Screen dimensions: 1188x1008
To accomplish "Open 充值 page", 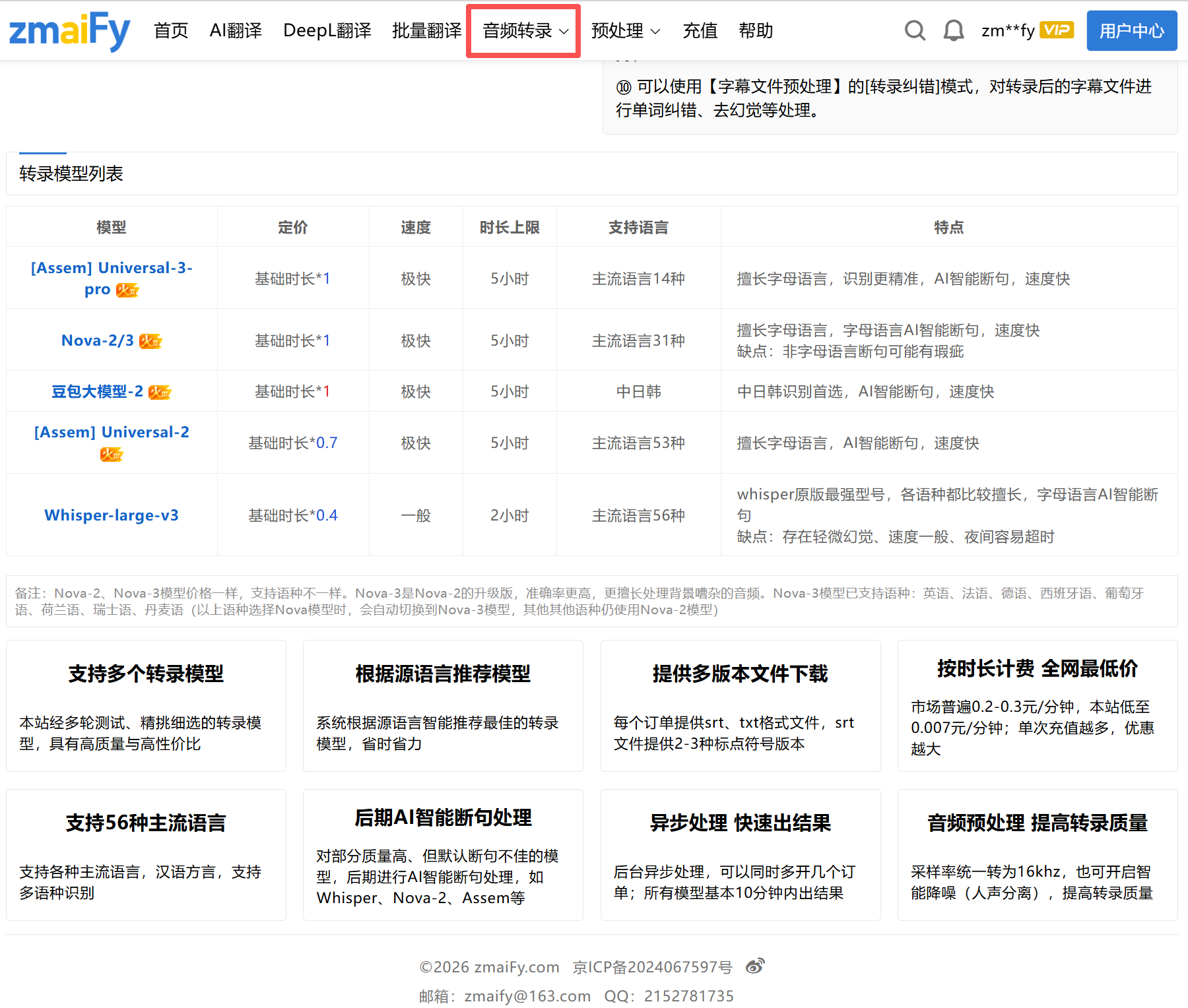I will (700, 31).
